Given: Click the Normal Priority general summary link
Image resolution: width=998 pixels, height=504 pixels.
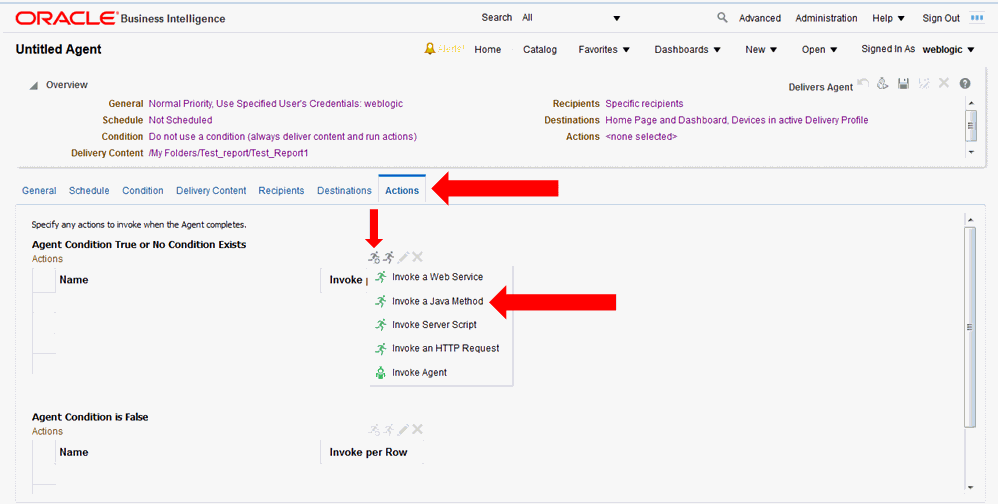Looking at the screenshot, I should [x=276, y=104].
